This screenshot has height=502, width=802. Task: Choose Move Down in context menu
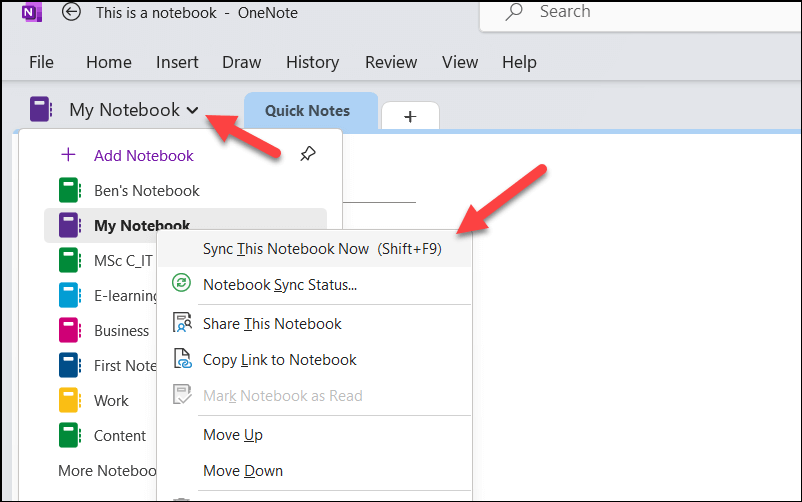coord(243,470)
